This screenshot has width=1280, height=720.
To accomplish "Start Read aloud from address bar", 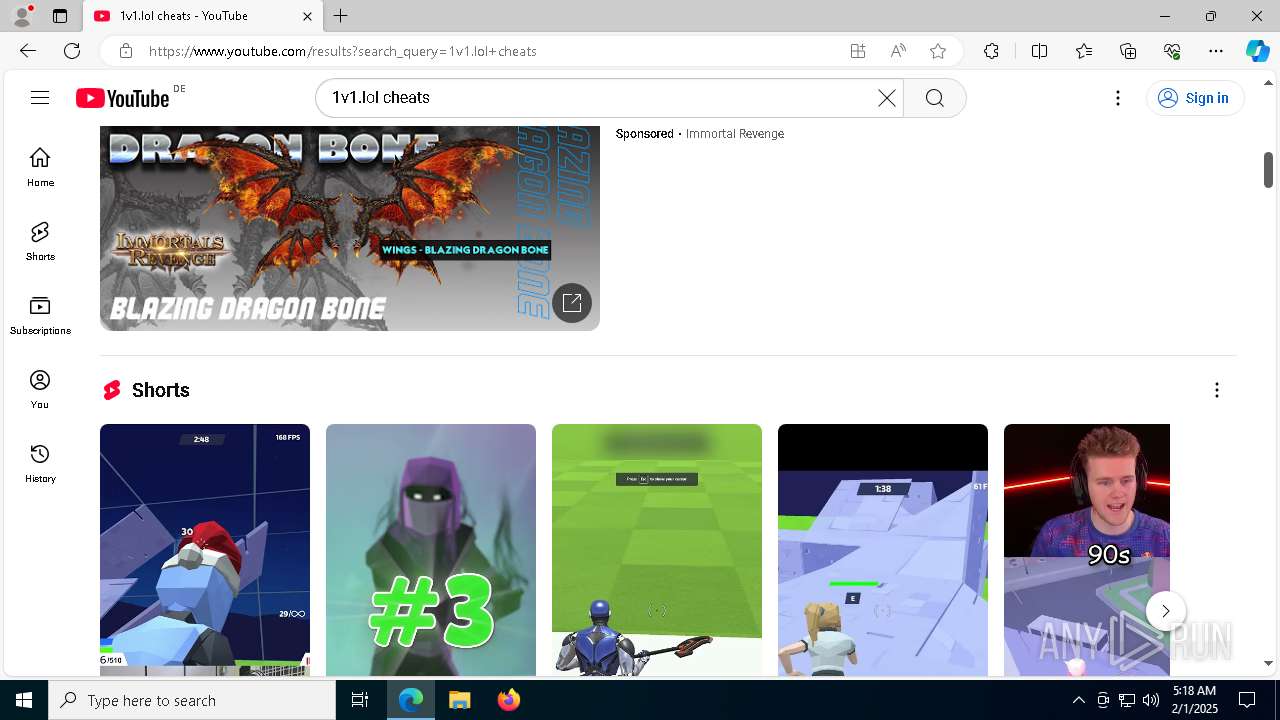I will pyautogui.click(x=898, y=51).
